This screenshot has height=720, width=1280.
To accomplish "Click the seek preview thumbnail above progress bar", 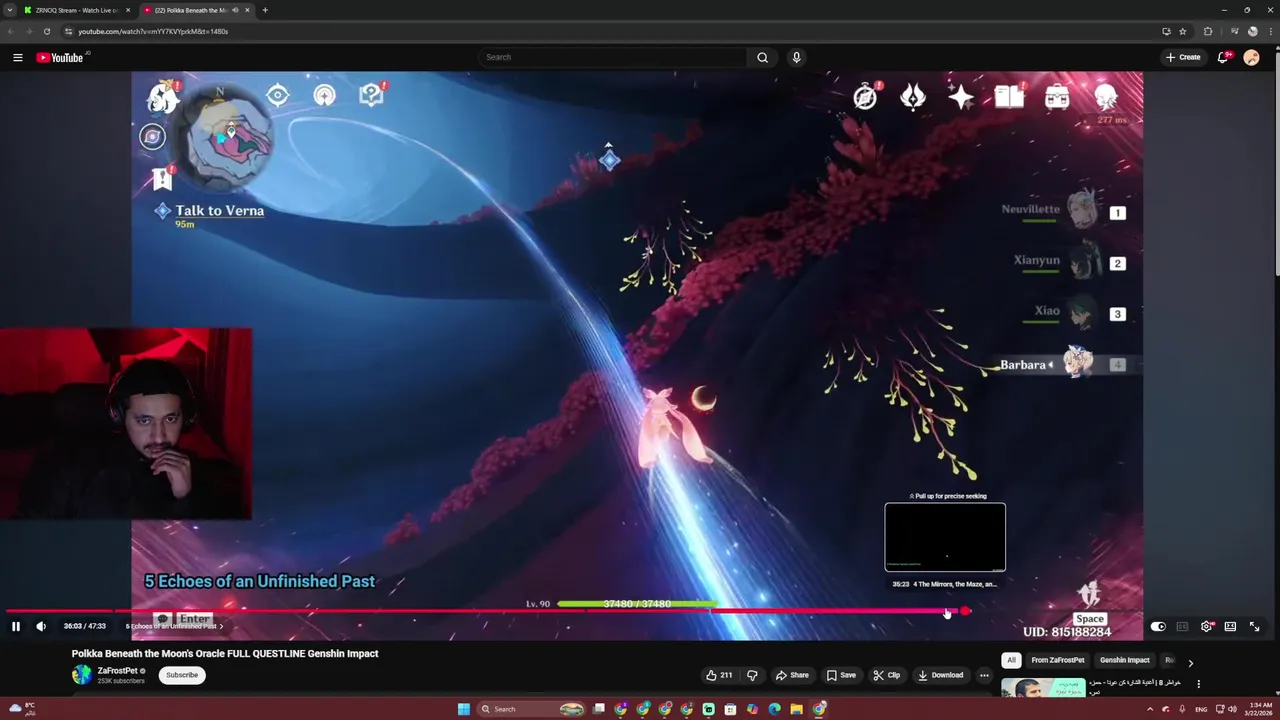I will click(x=945, y=537).
